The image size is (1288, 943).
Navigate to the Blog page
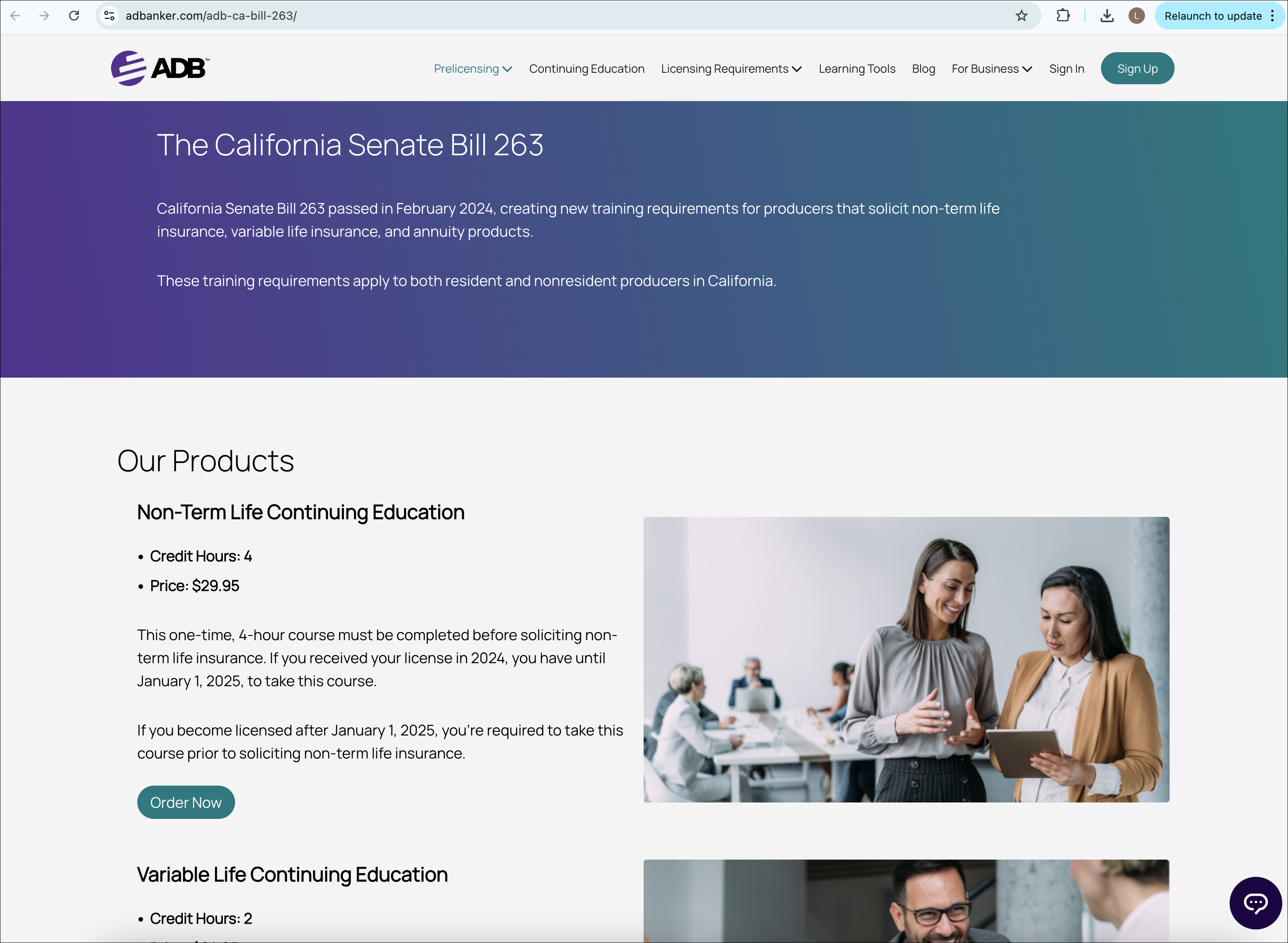(923, 69)
